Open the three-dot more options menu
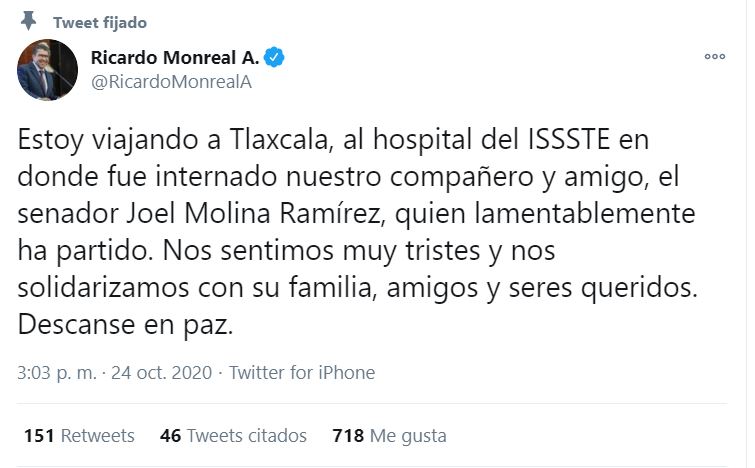Image resolution: width=755 pixels, height=468 pixels. click(714, 57)
